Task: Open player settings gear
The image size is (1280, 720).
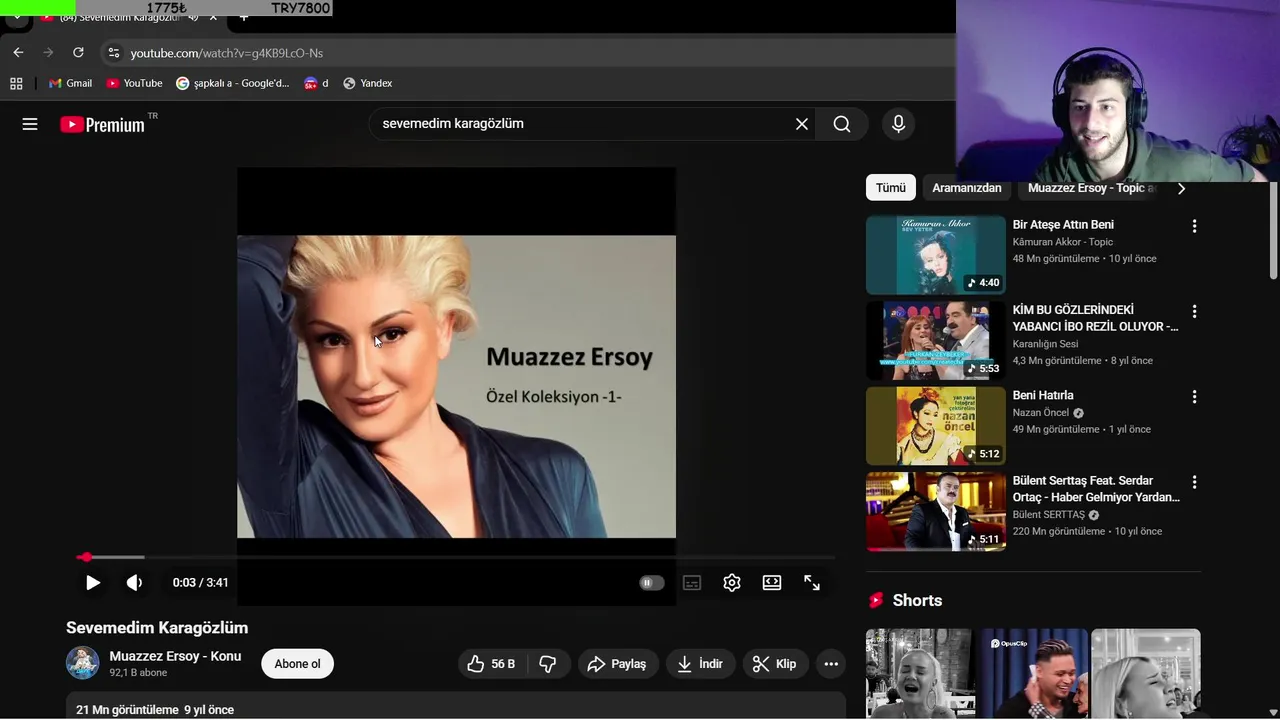Action: 732,582
